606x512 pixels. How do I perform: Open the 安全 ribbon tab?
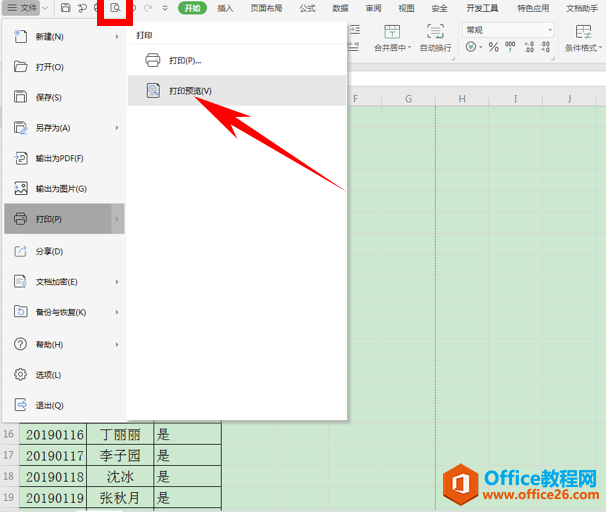click(439, 8)
